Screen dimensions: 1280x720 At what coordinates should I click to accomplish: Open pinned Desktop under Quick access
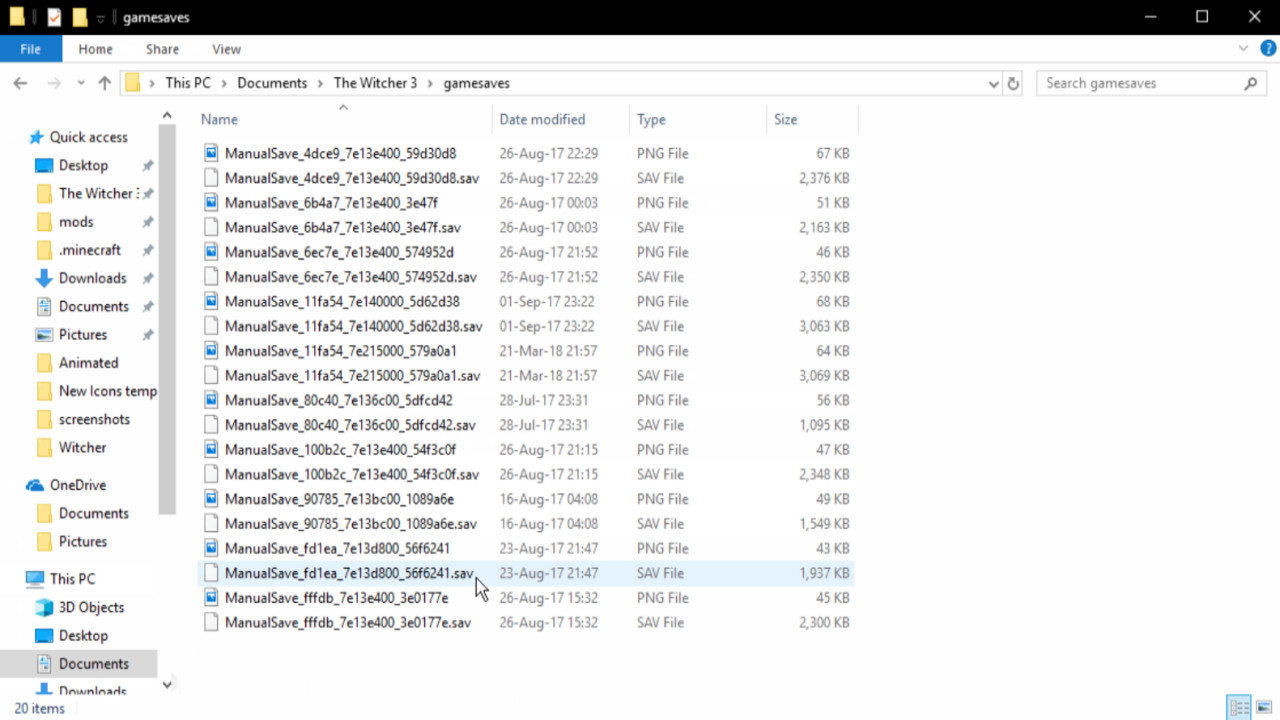click(x=83, y=165)
